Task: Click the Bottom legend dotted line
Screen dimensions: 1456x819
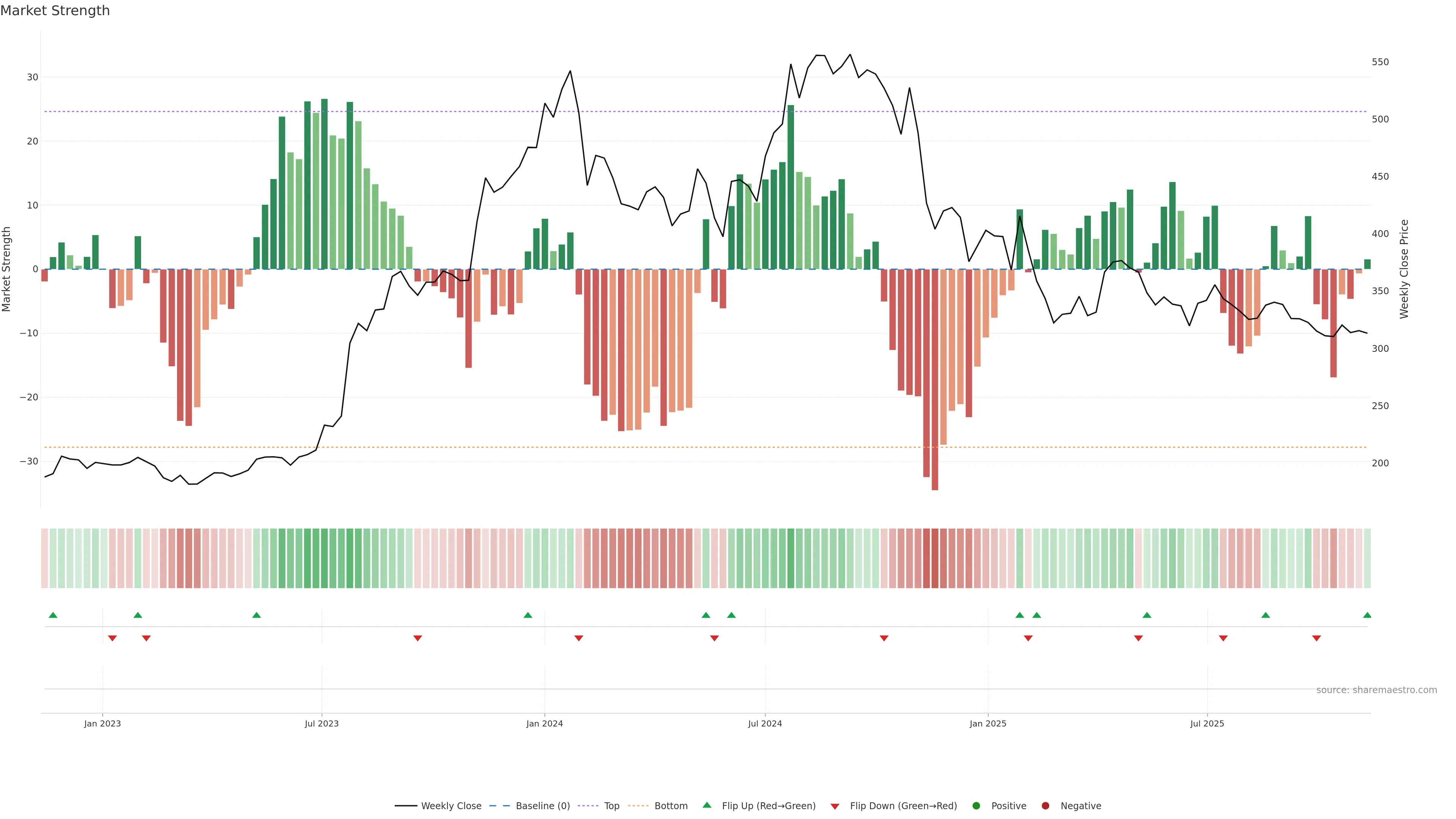Action: point(638,806)
